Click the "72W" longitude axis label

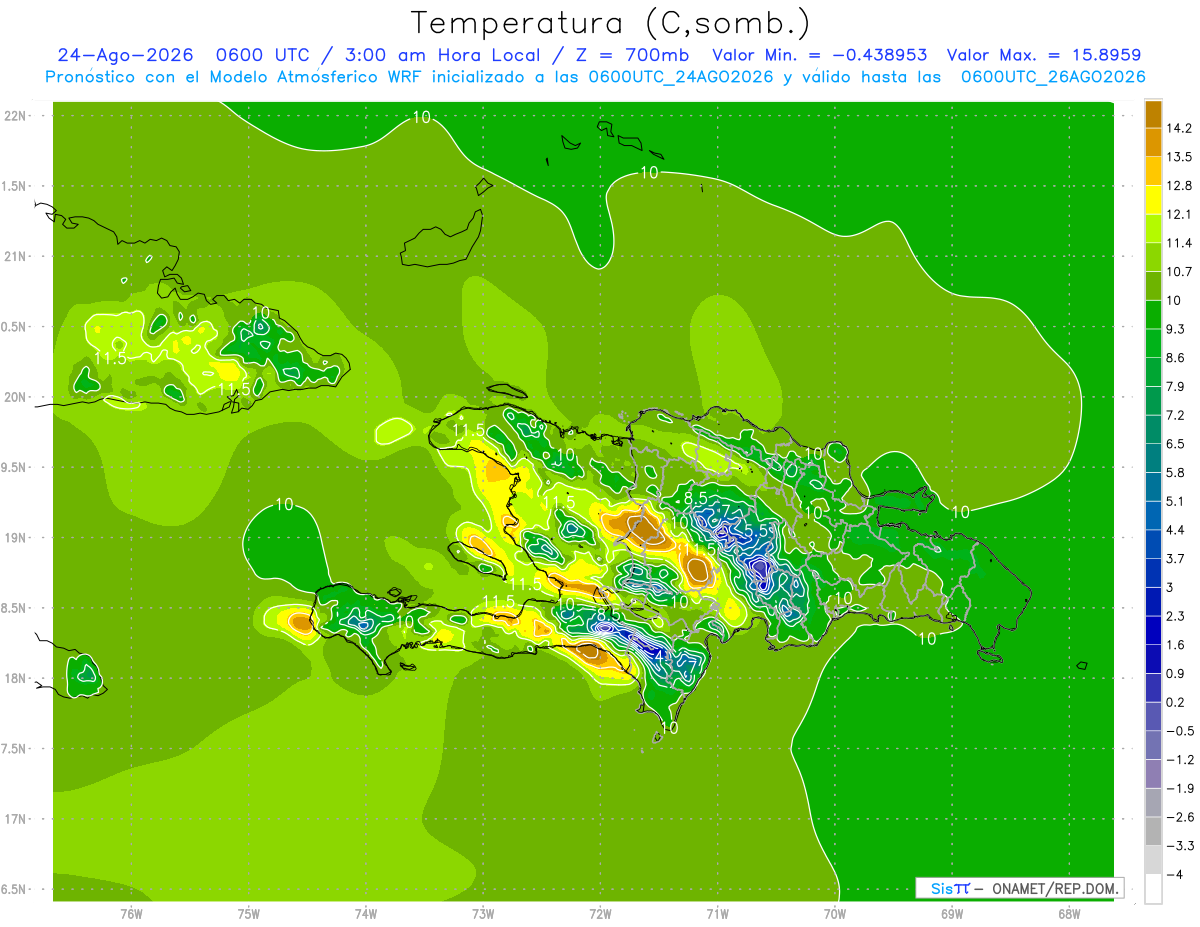600,913
